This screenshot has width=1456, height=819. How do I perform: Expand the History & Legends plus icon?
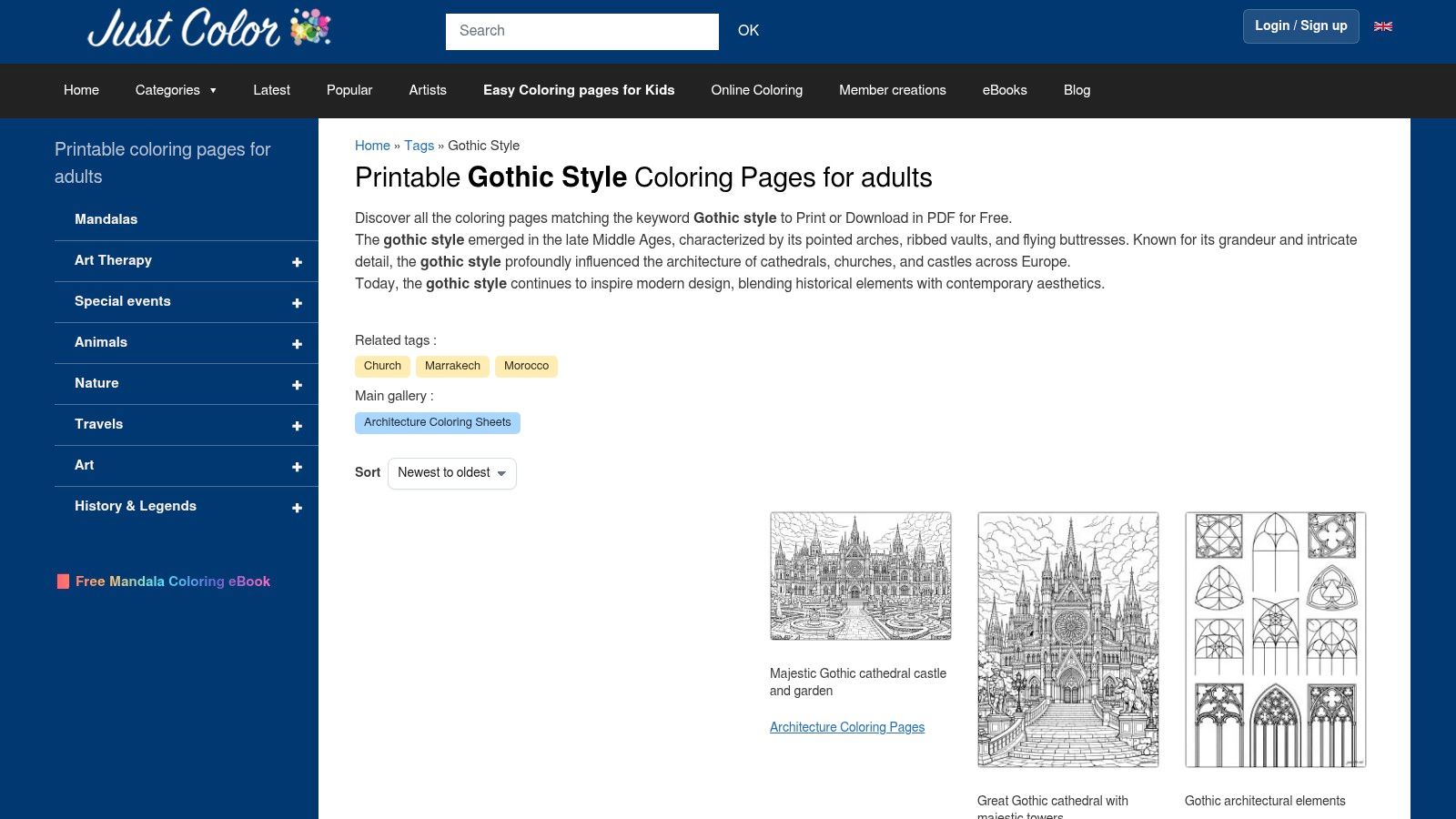pos(297,508)
